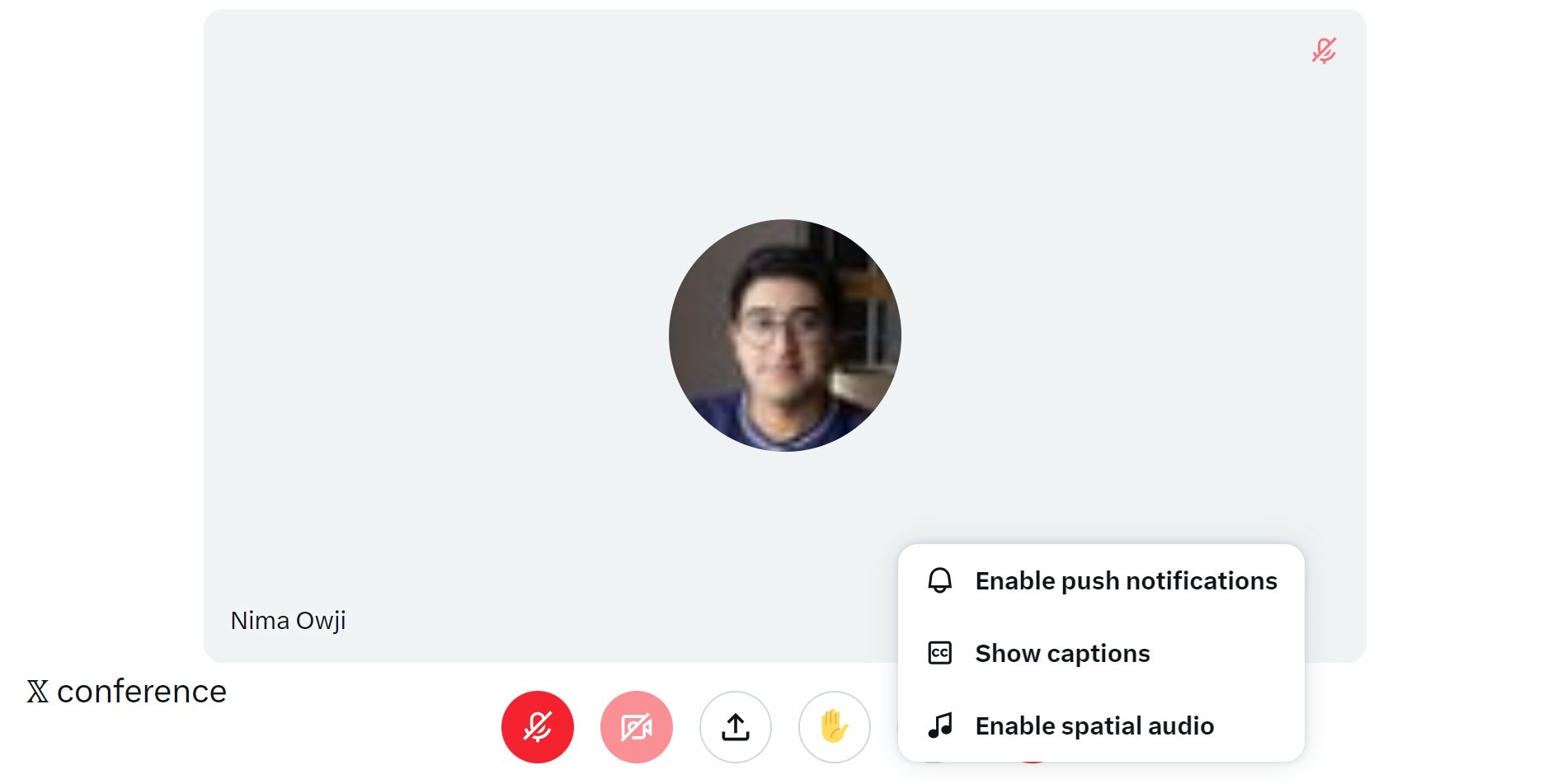Click the Nima Owji name label
This screenshot has width=1562, height=784.
[288, 620]
